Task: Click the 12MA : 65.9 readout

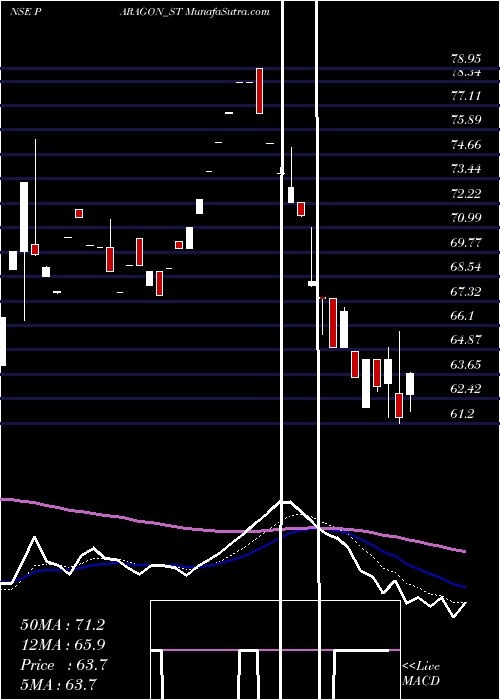Action: (x=62, y=645)
